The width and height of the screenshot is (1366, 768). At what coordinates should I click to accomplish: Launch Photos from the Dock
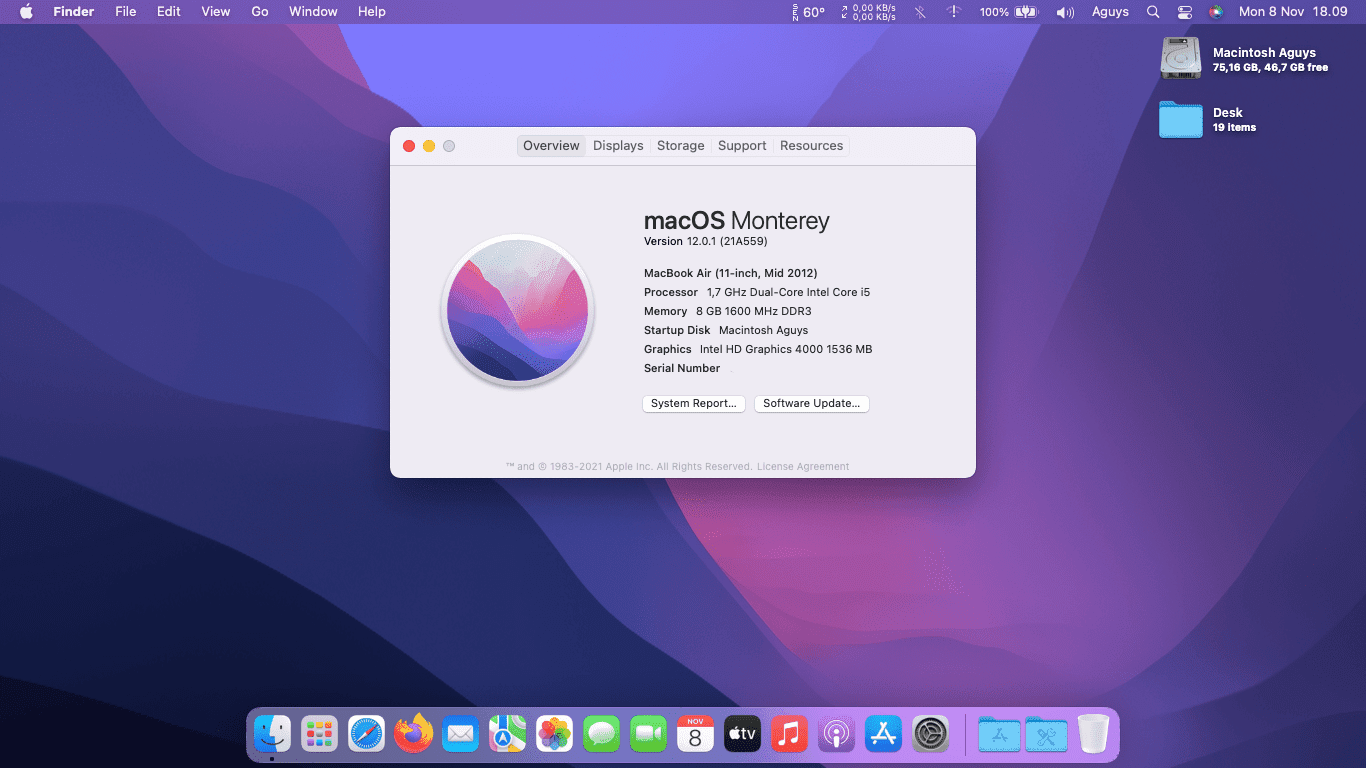(554, 735)
